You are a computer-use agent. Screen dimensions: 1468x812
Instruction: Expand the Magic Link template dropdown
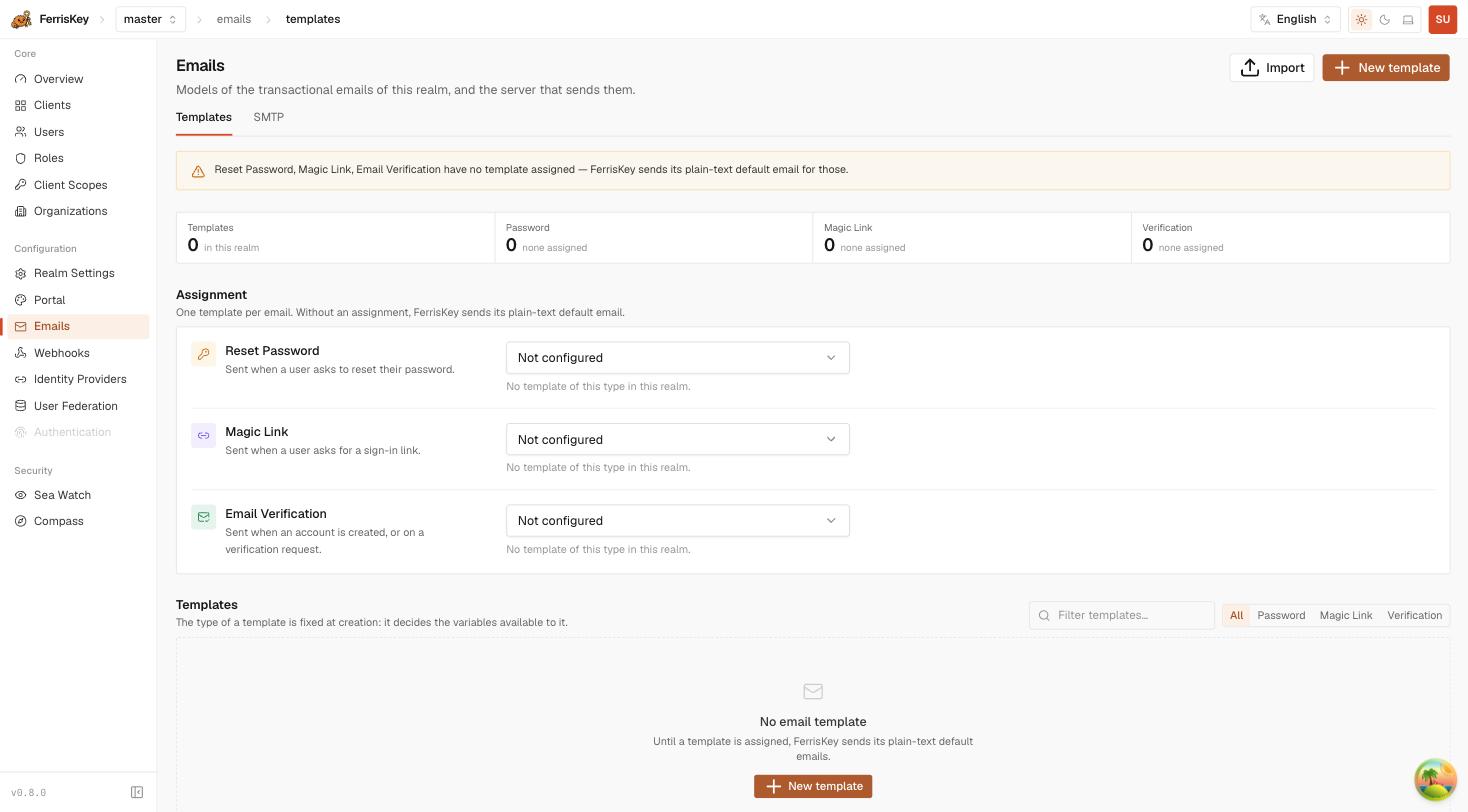pyautogui.click(x=678, y=439)
